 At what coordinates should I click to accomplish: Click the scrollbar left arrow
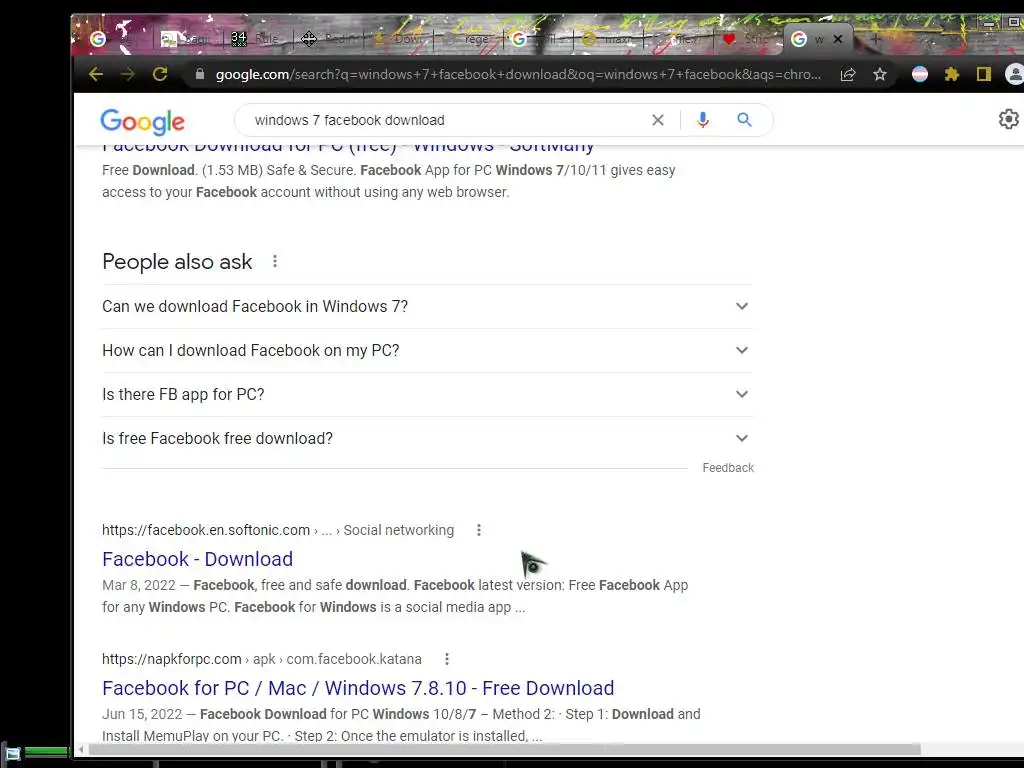(x=81, y=749)
